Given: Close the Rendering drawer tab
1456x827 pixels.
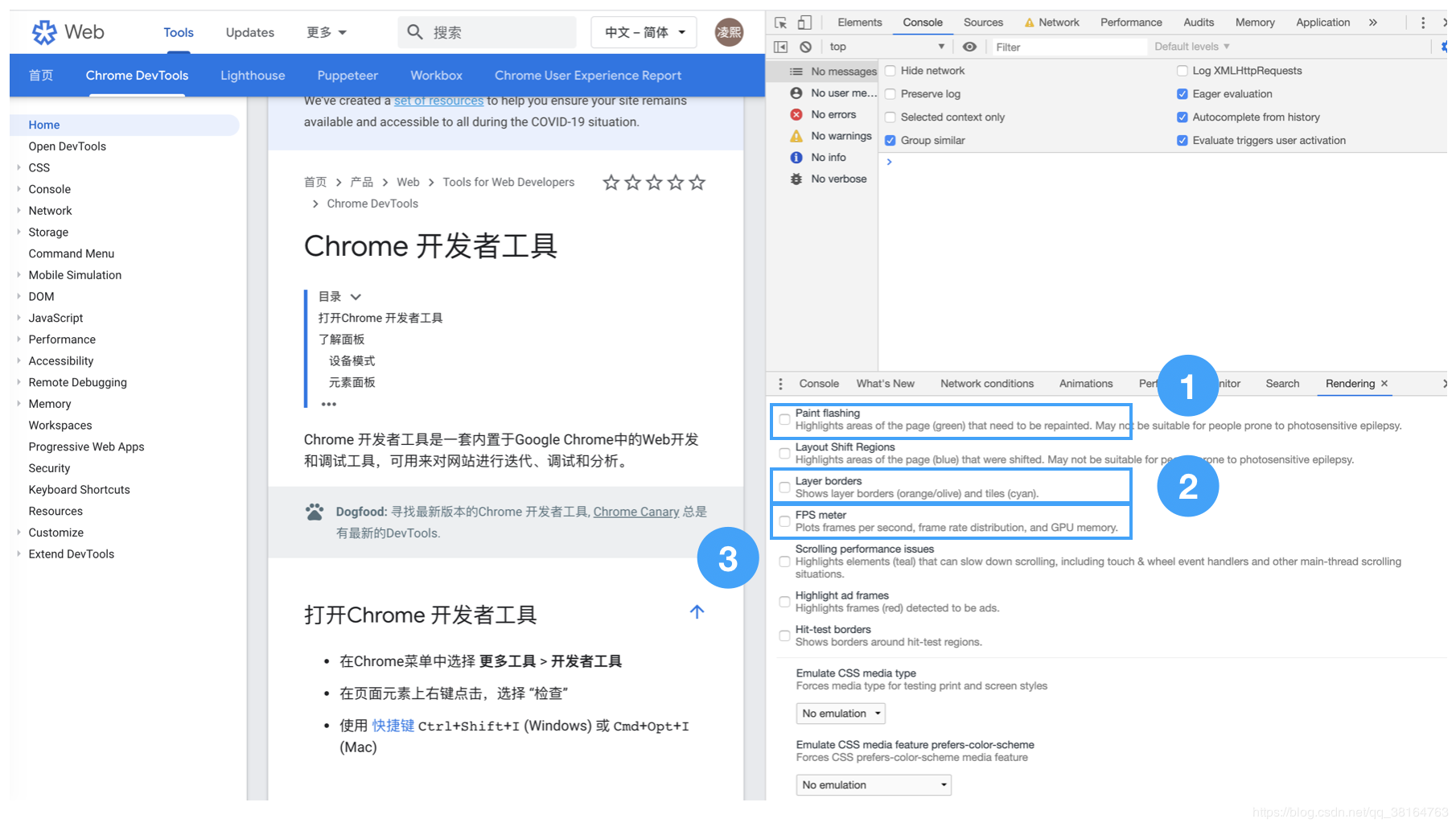Looking at the screenshot, I should coord(1384,384).
